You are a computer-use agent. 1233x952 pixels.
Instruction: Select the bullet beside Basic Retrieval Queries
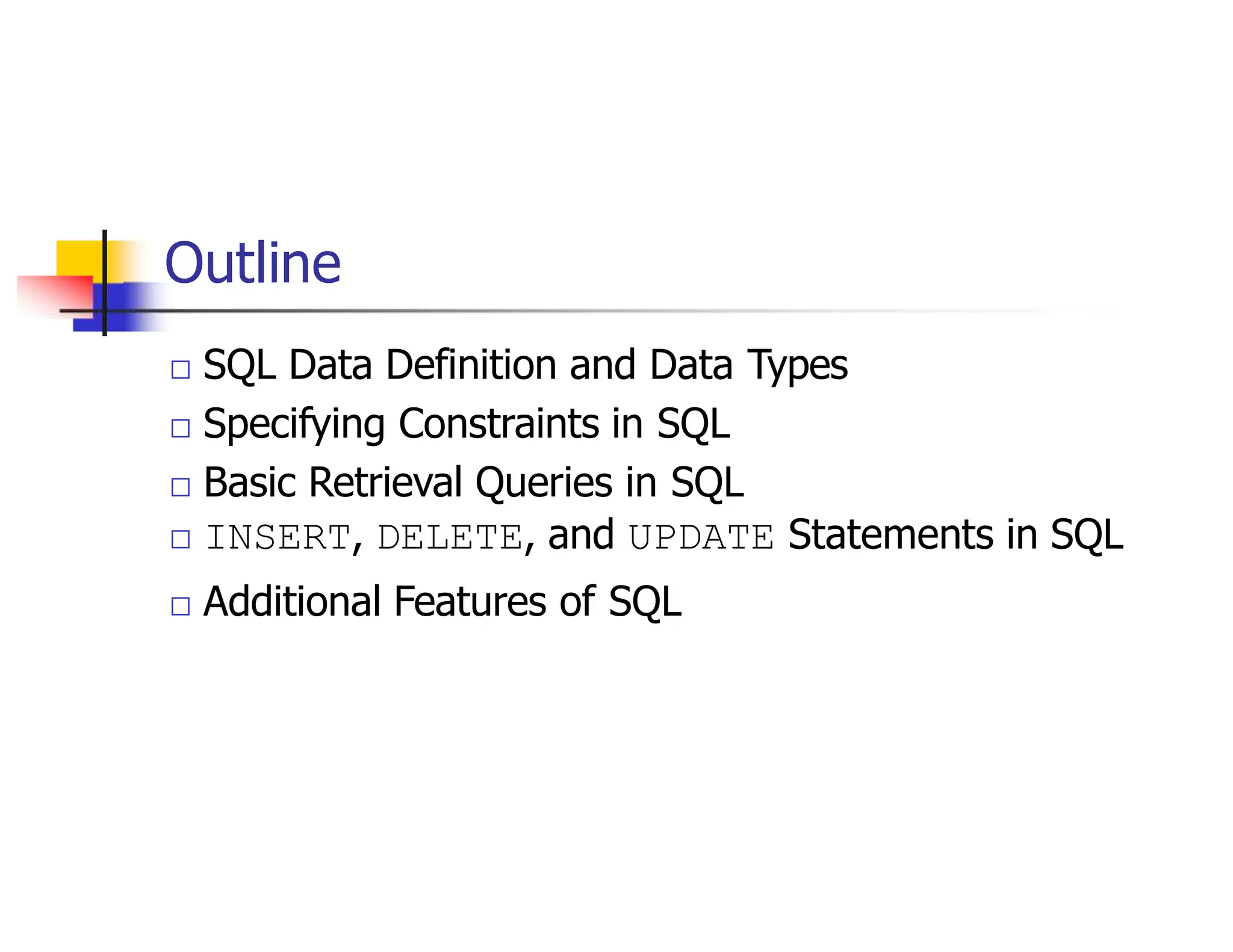tap(180, 487)
